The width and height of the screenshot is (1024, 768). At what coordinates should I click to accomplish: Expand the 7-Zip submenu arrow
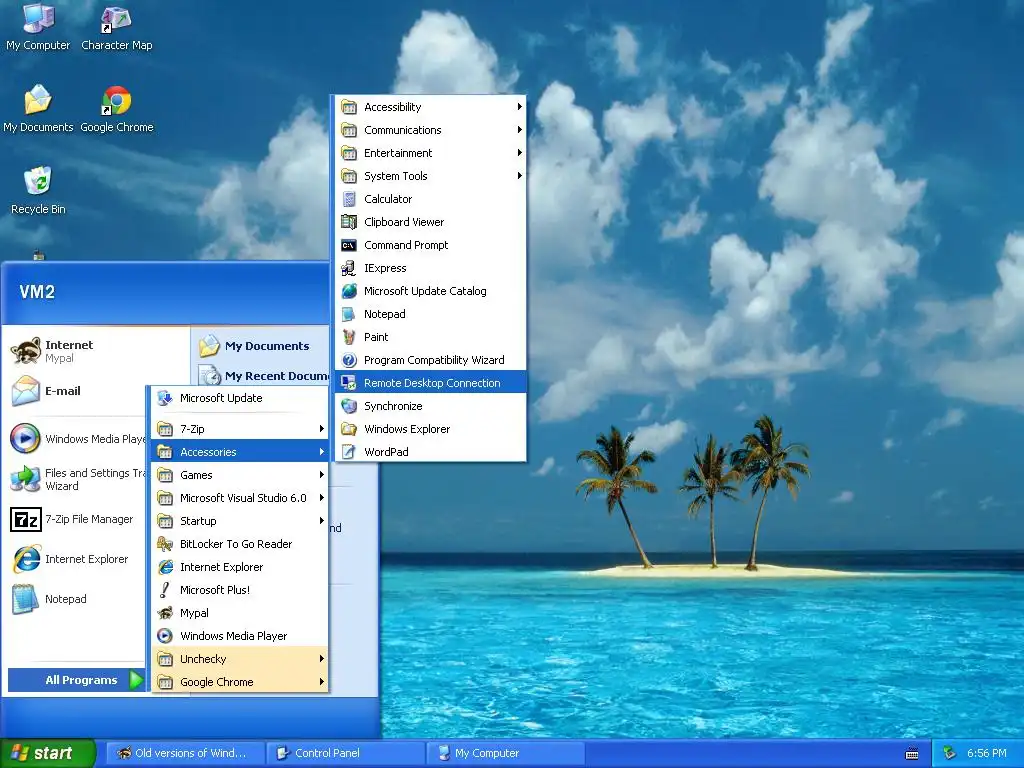click(x=321, y=428)
